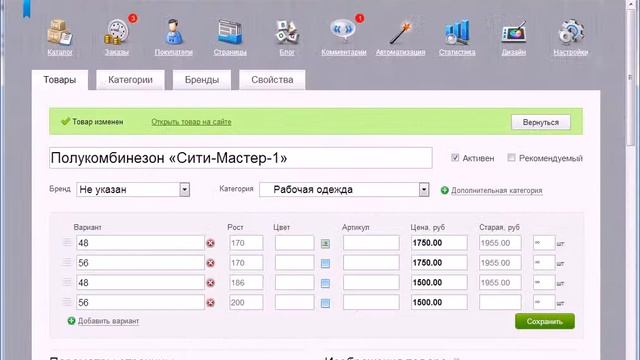Click the 1750.00 price field of the first row

pyautogui.click(x=439, y=243)
